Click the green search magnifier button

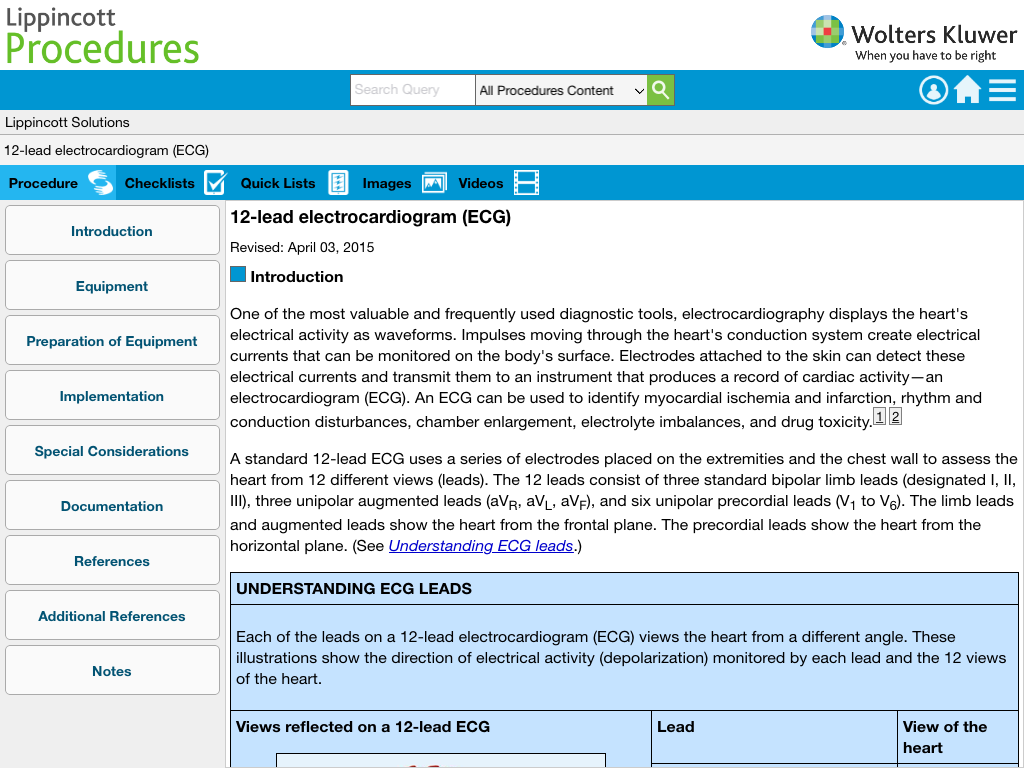point(660,90)
